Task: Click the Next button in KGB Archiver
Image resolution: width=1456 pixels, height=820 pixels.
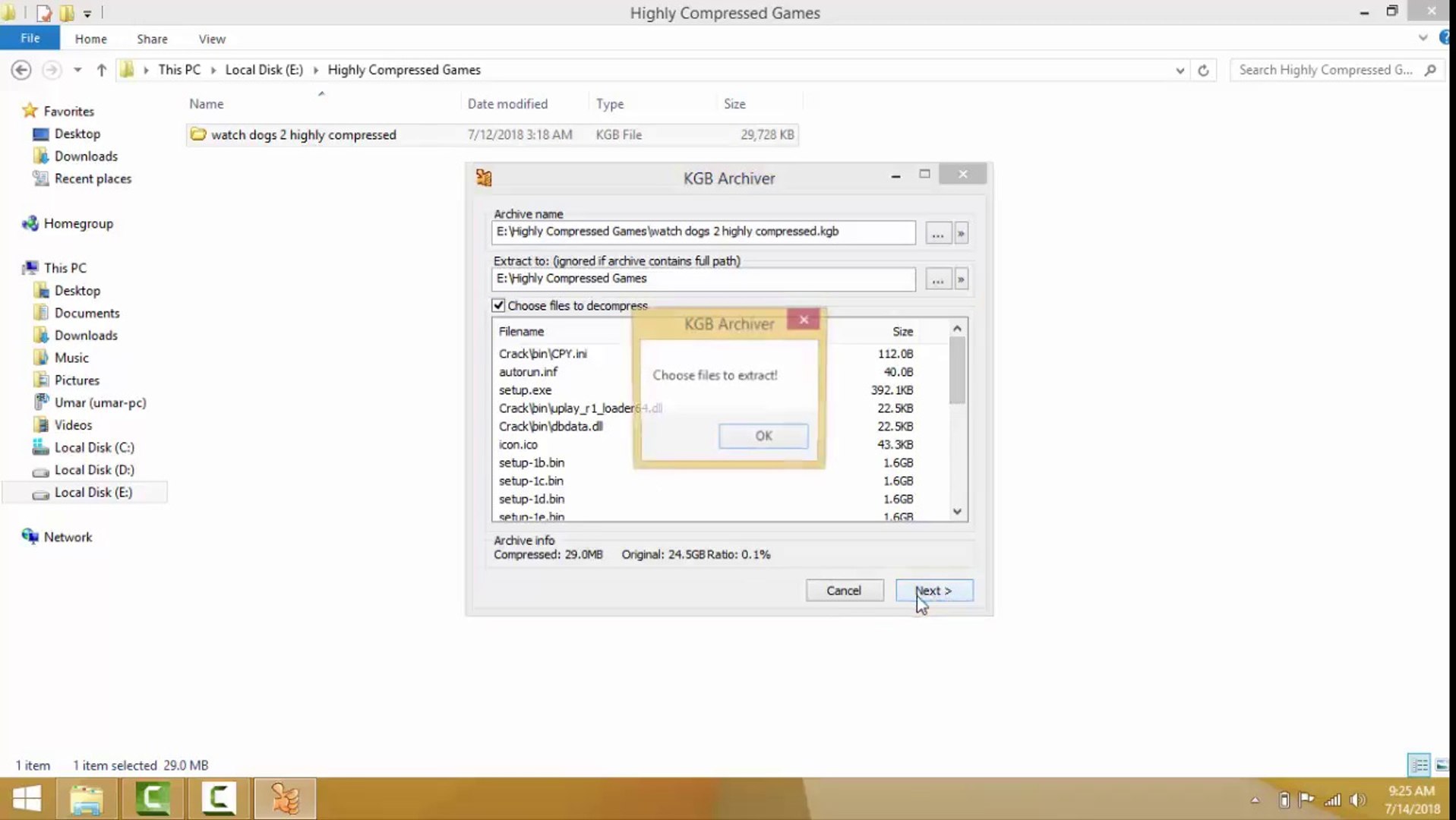Action: [934, 591]
